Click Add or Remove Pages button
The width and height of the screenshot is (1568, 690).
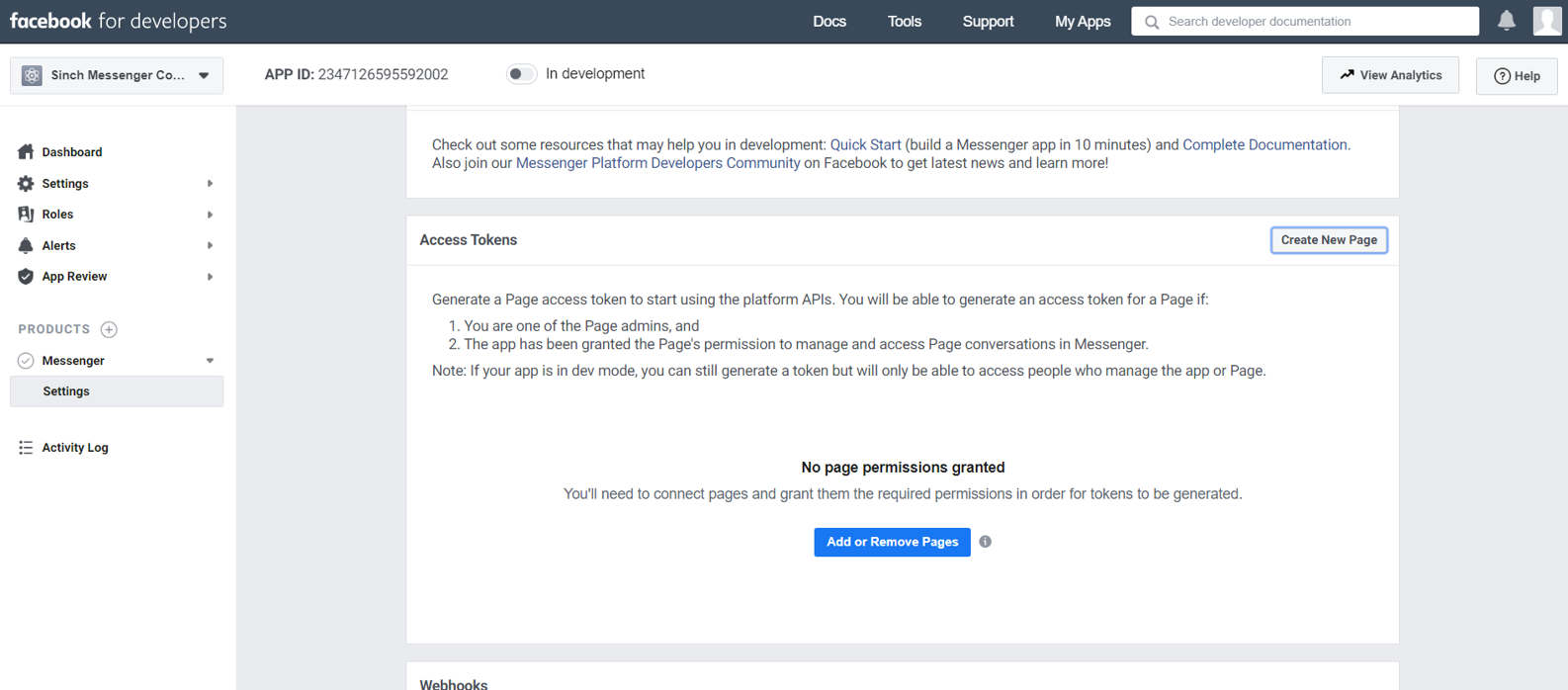pyautogui.click(x=892, y=542)
